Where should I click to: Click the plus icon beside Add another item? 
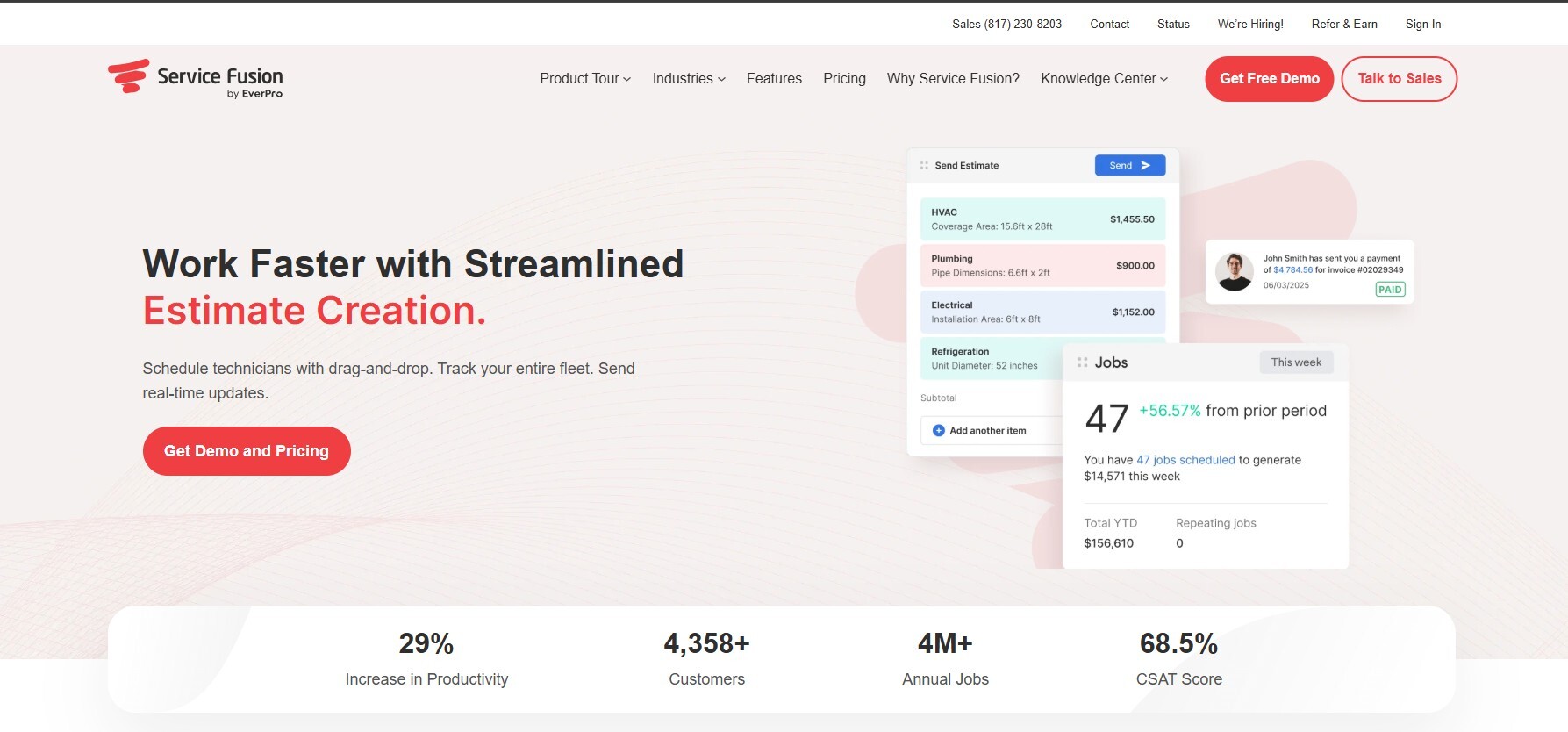pyautogui.click(x=938, y=430)
